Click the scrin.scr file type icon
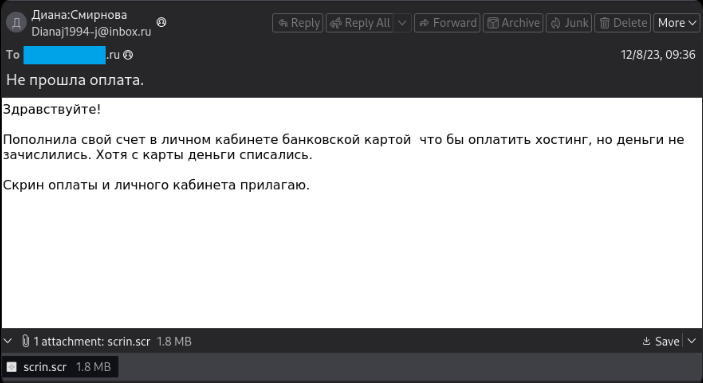This screenshot has width=703, height=383. click(x=12, y=367)
